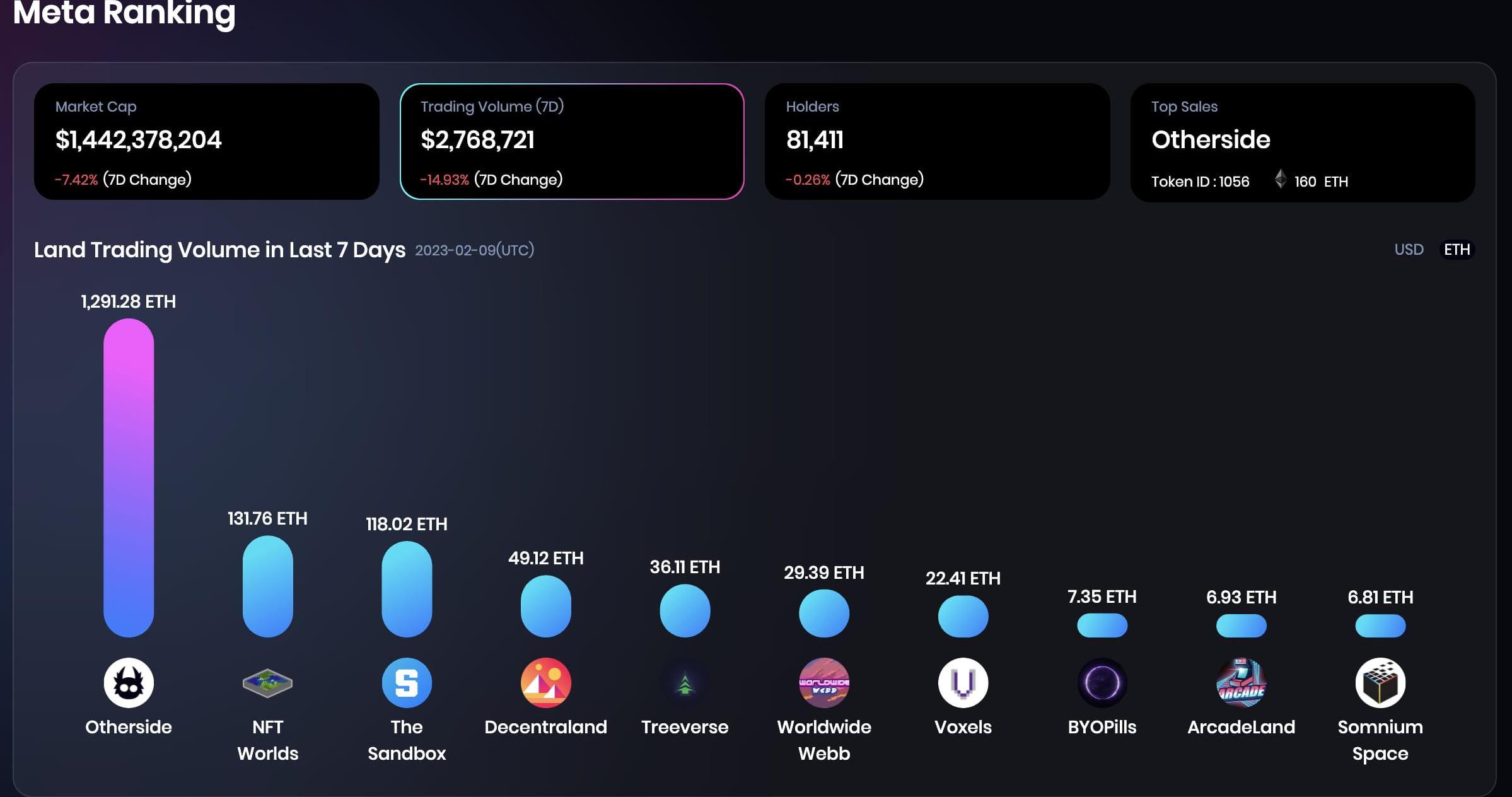Select the Top Sales card
Viewport: 1512px width, 797px height.
coord(1303,143)
